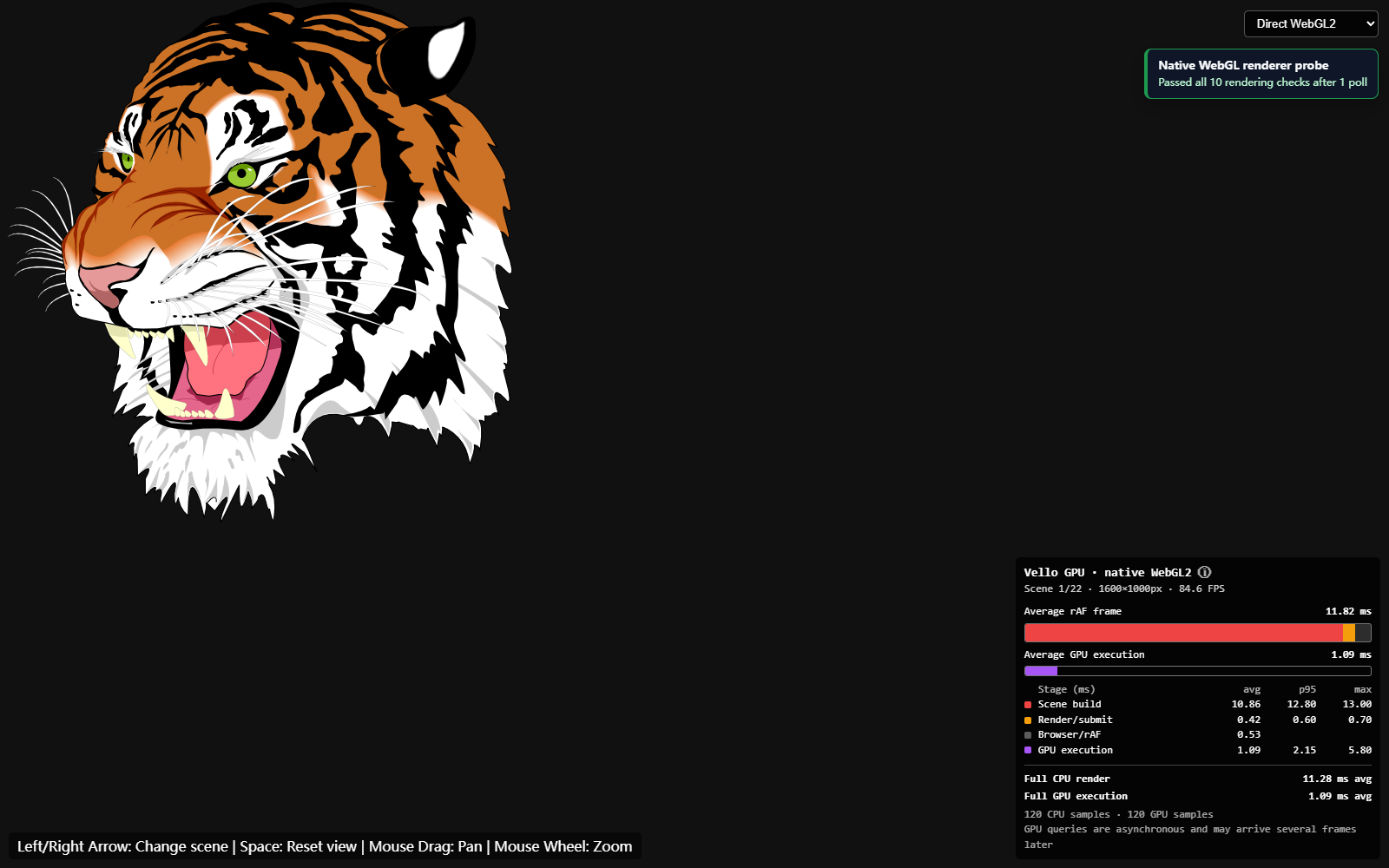Image resolution: width=1389 pixels, height=868 pixels.
Task: Click the 1.09 ms Average GPU execution value
Action: coord(1351,654)
